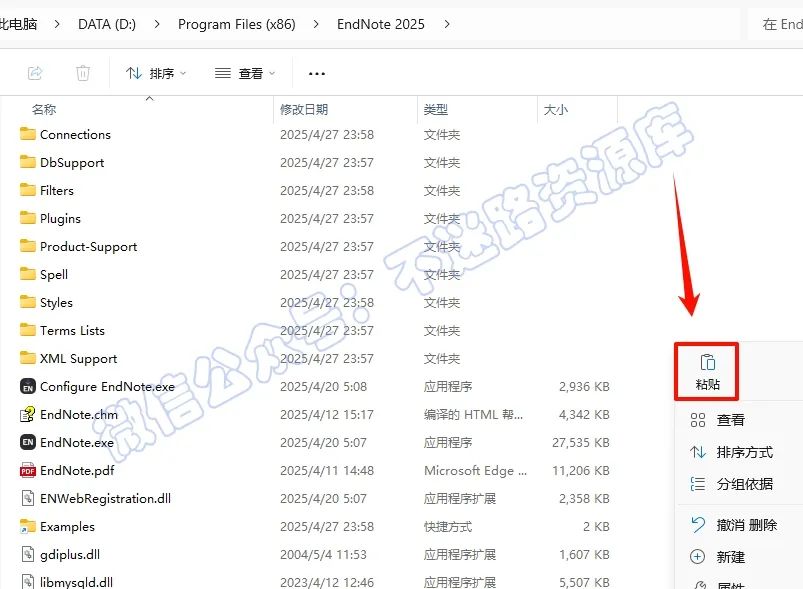Click the file name text DbSupport

click(72, 162)
